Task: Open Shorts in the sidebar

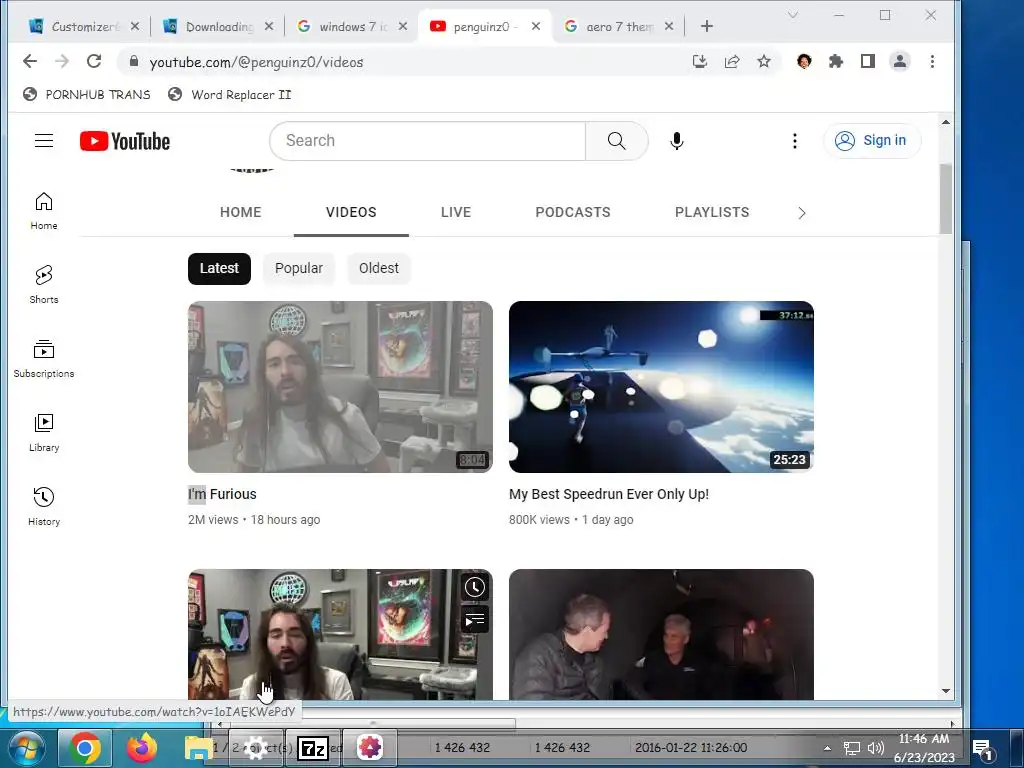Action: [44, 284]
